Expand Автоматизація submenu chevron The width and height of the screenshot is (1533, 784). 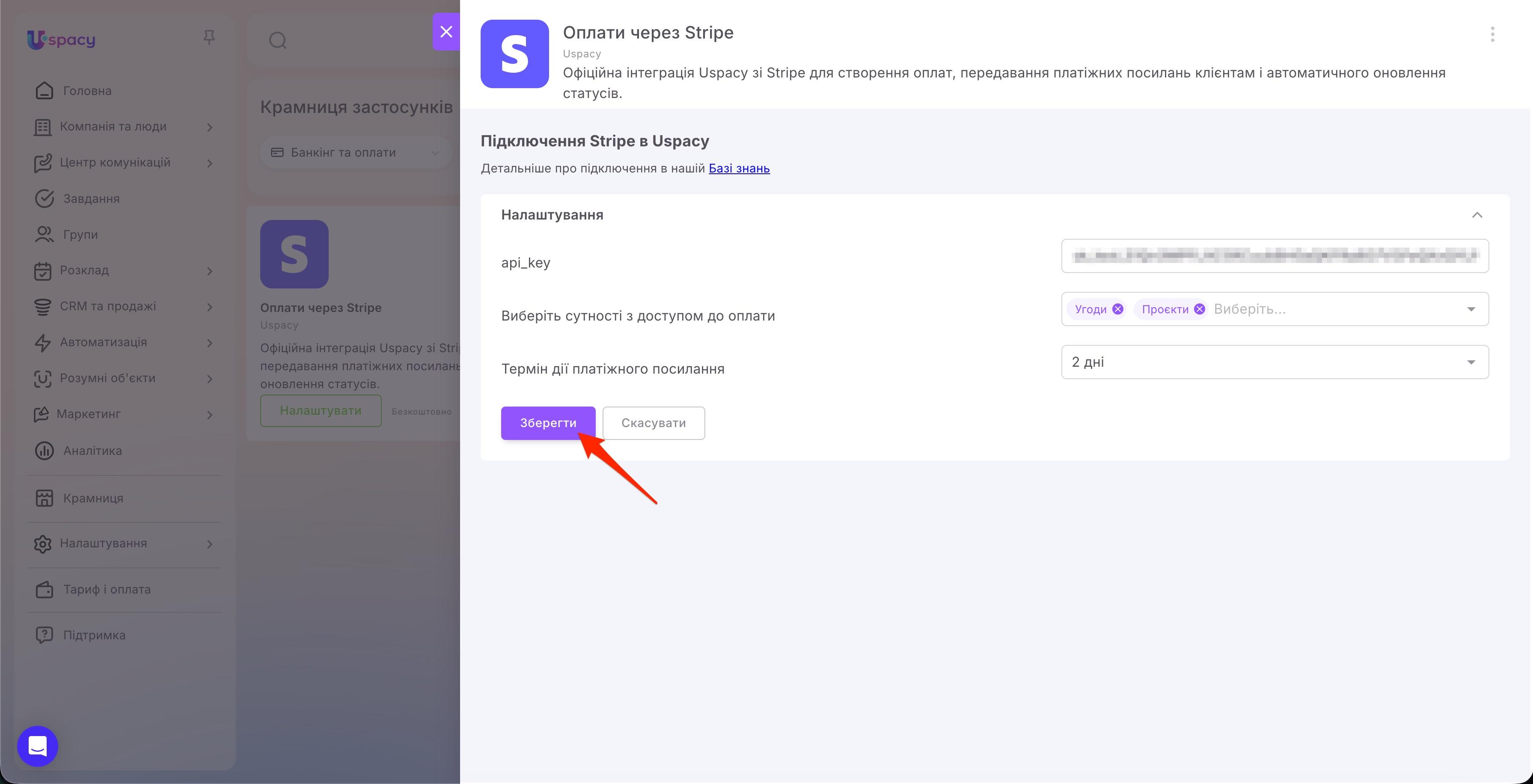[x=209, y=343]
